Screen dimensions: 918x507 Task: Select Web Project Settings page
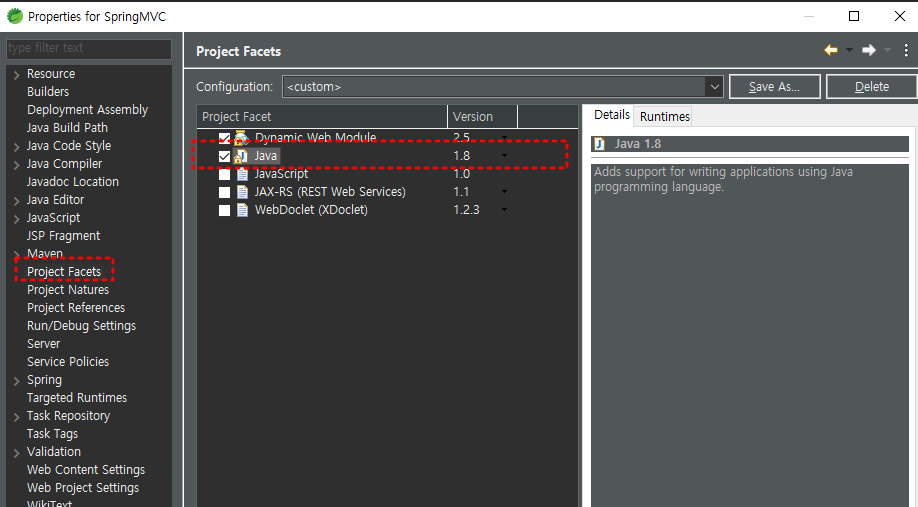coord(83,488)
